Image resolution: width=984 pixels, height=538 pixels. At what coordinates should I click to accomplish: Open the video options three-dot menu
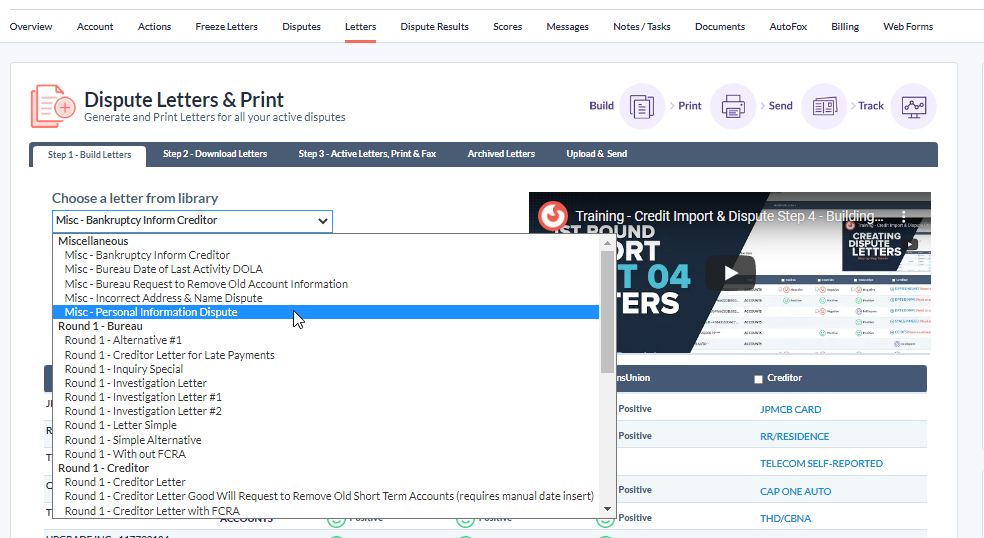[904, 216]
